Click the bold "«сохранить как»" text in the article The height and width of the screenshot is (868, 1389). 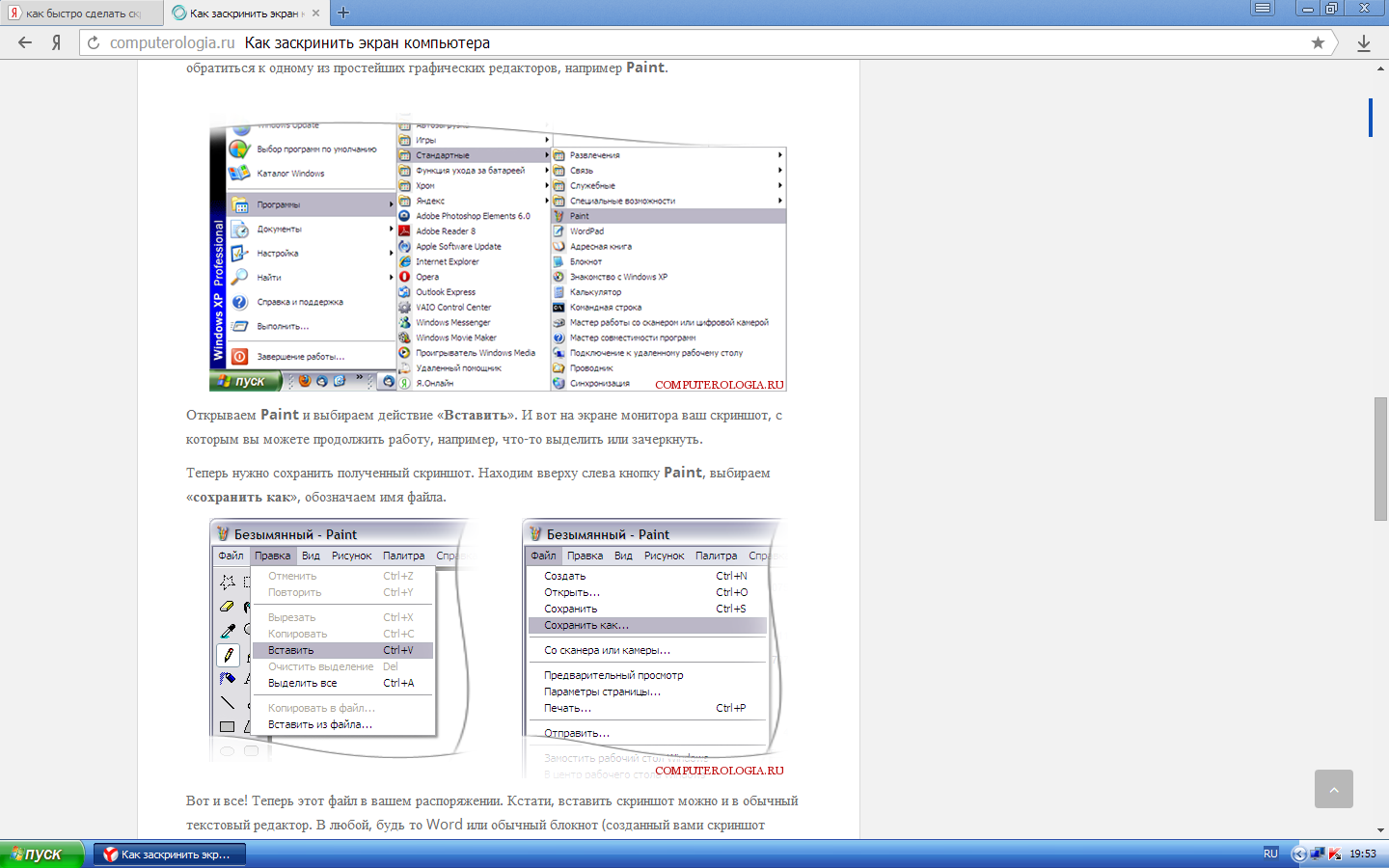(x=242, y=498)
